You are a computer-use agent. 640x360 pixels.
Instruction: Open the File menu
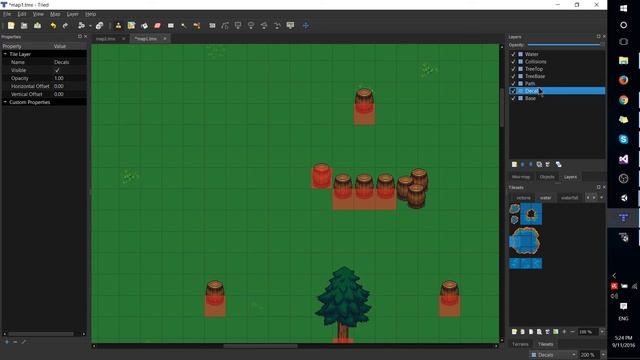pos(7,14)
